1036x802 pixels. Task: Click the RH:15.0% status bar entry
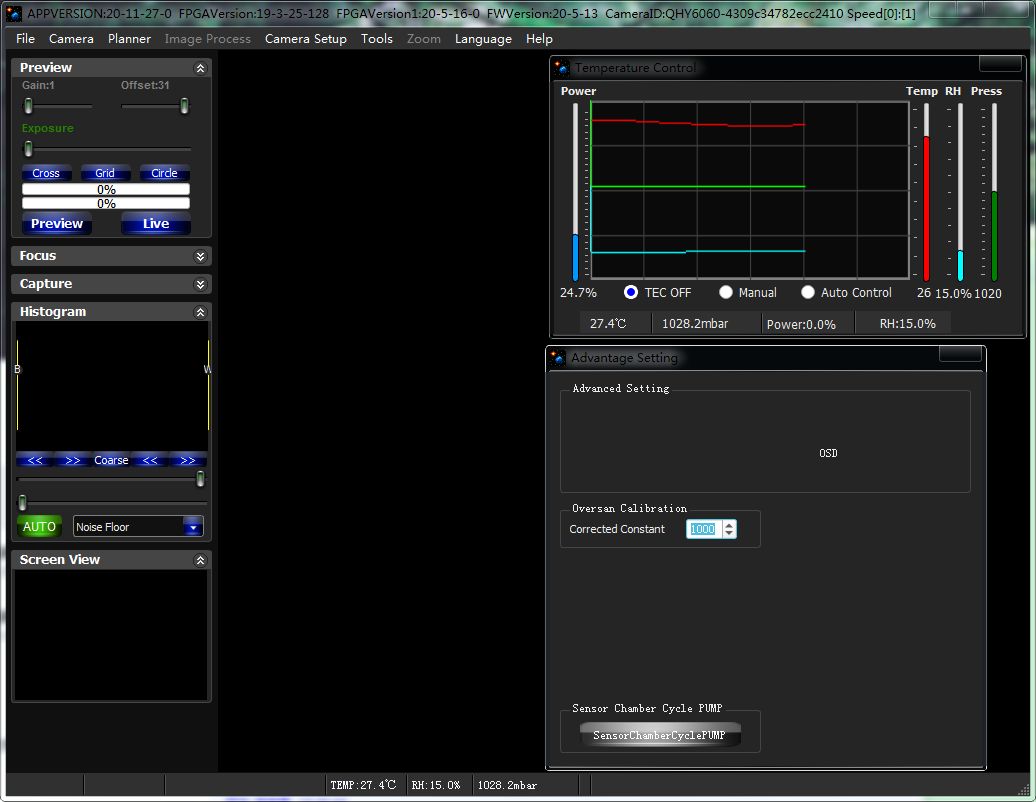[435, 785]
